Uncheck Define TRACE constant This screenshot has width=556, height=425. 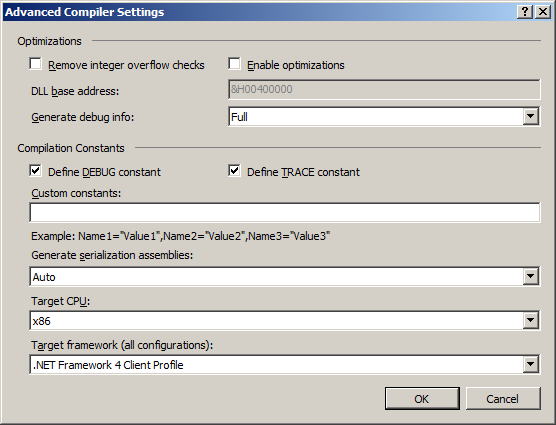tap(234, 171)
